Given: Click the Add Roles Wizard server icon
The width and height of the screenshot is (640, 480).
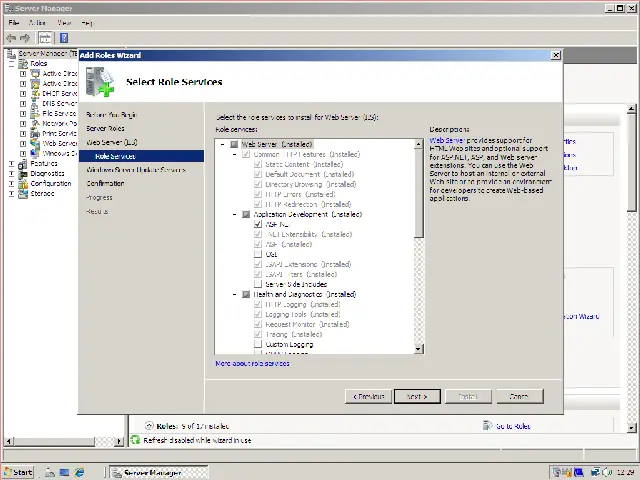Looking at the screenshot, I should click(x=100, y=82).
